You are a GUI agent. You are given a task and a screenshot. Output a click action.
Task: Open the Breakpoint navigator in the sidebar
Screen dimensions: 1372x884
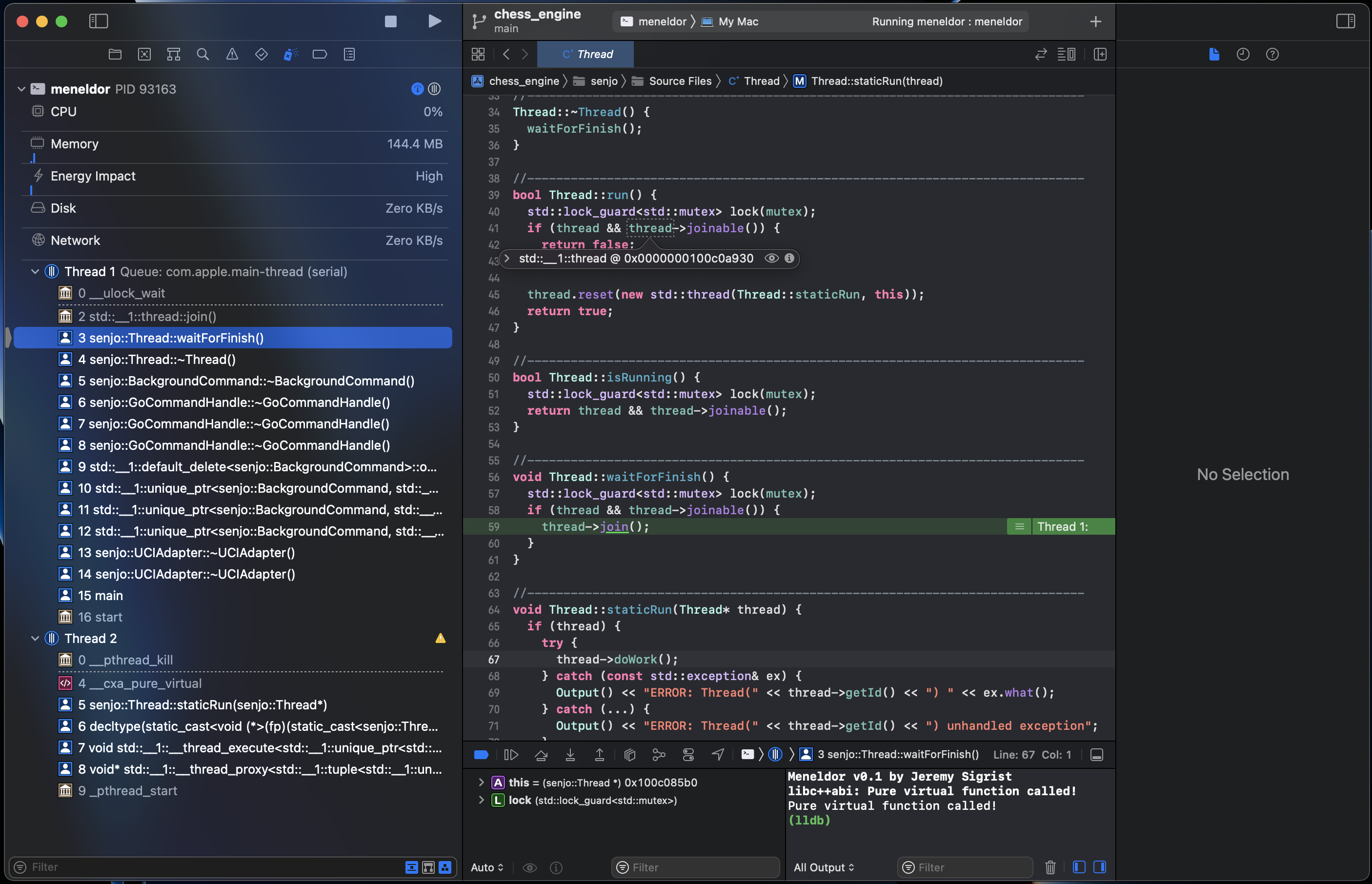(x=320, y=54)
